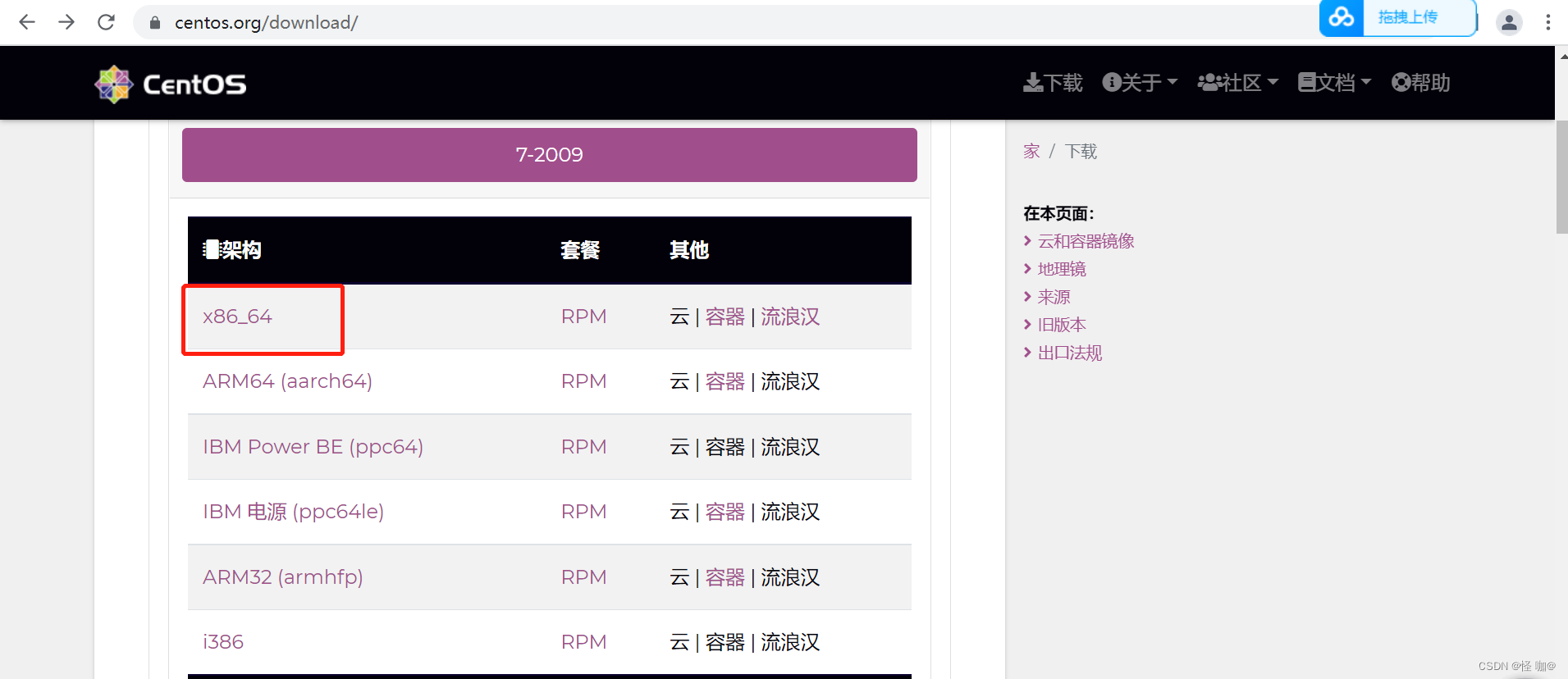Jump to 出口法规 section
This screenshot has width=1568, height=679.
[x=1070, y=353]
